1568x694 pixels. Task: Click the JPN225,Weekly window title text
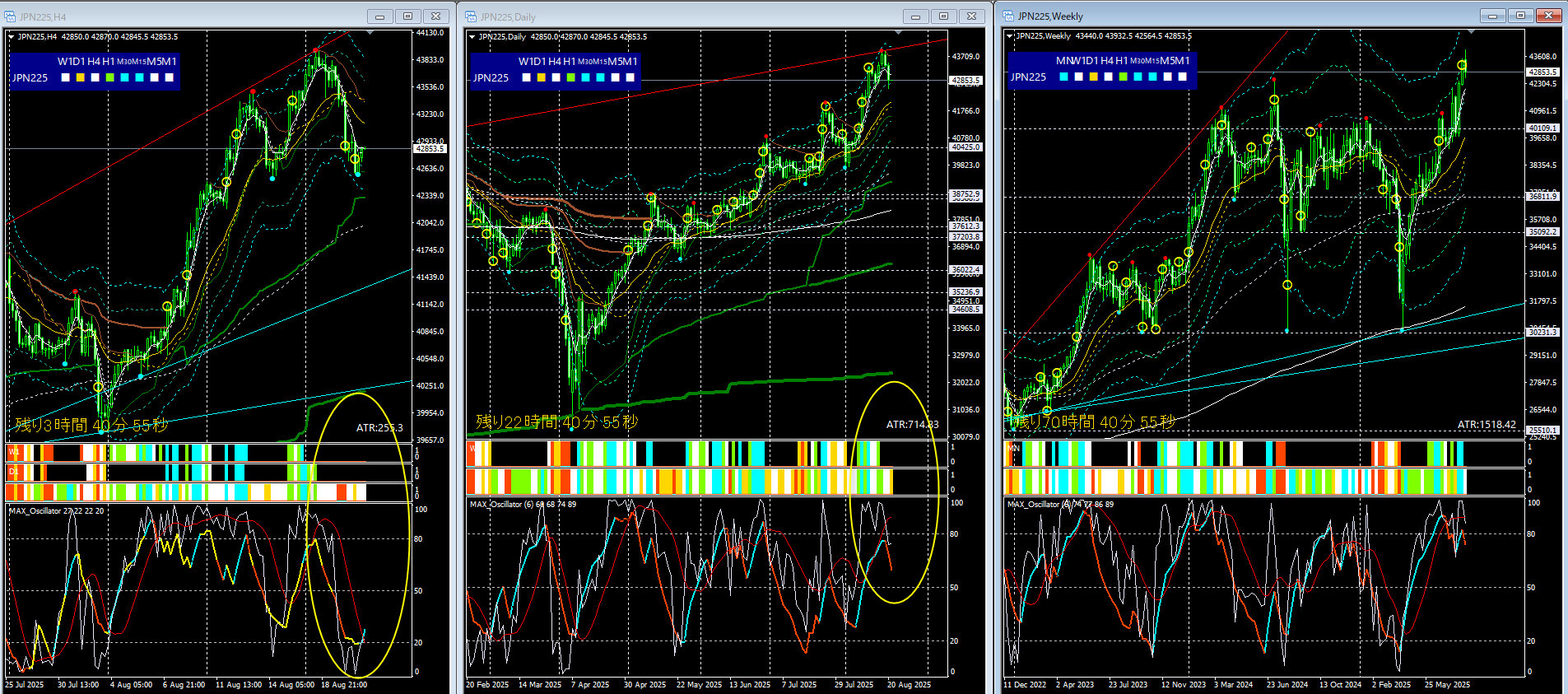(1050, 16)
